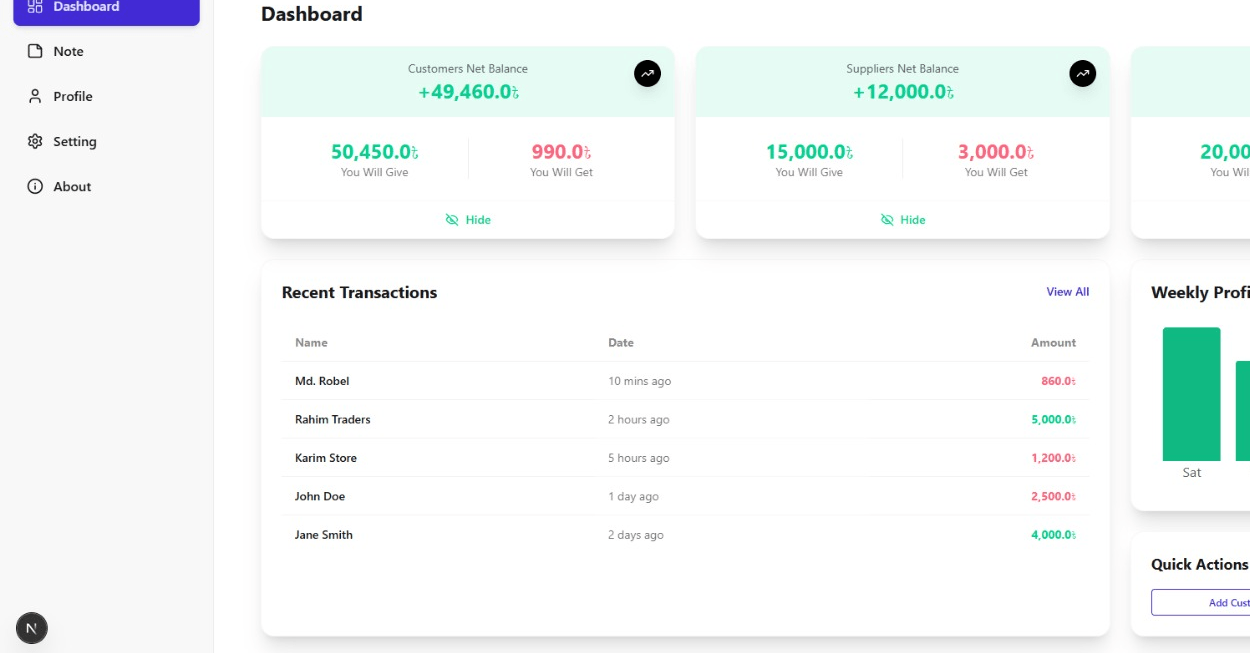Screen dimensions: 1250x653
Task: Click the Profile person icon
Action: pyautogui.click(x=35, y=96)
